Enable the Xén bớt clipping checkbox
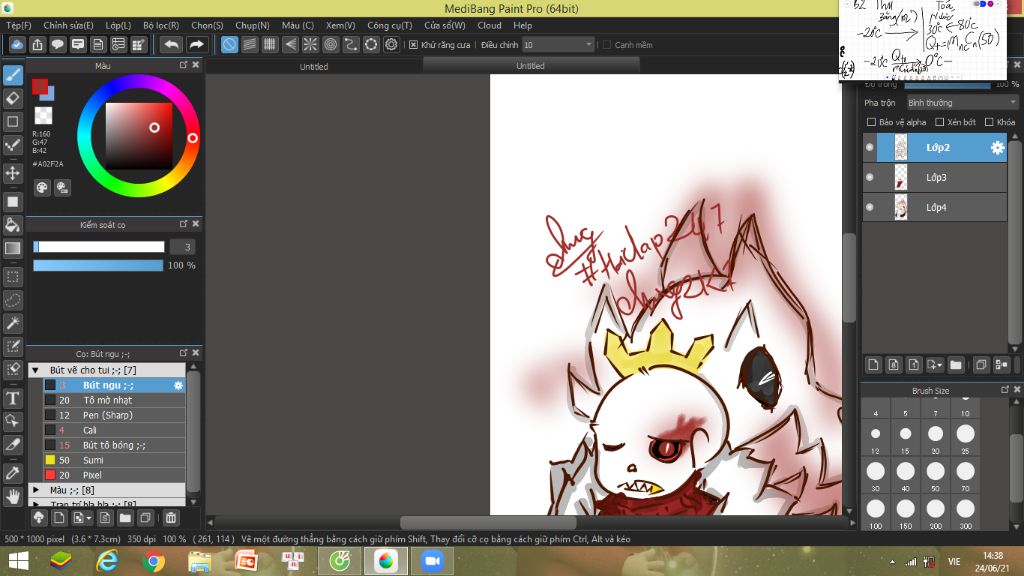This screenshot has width=1024, height=576. [939, 122]
